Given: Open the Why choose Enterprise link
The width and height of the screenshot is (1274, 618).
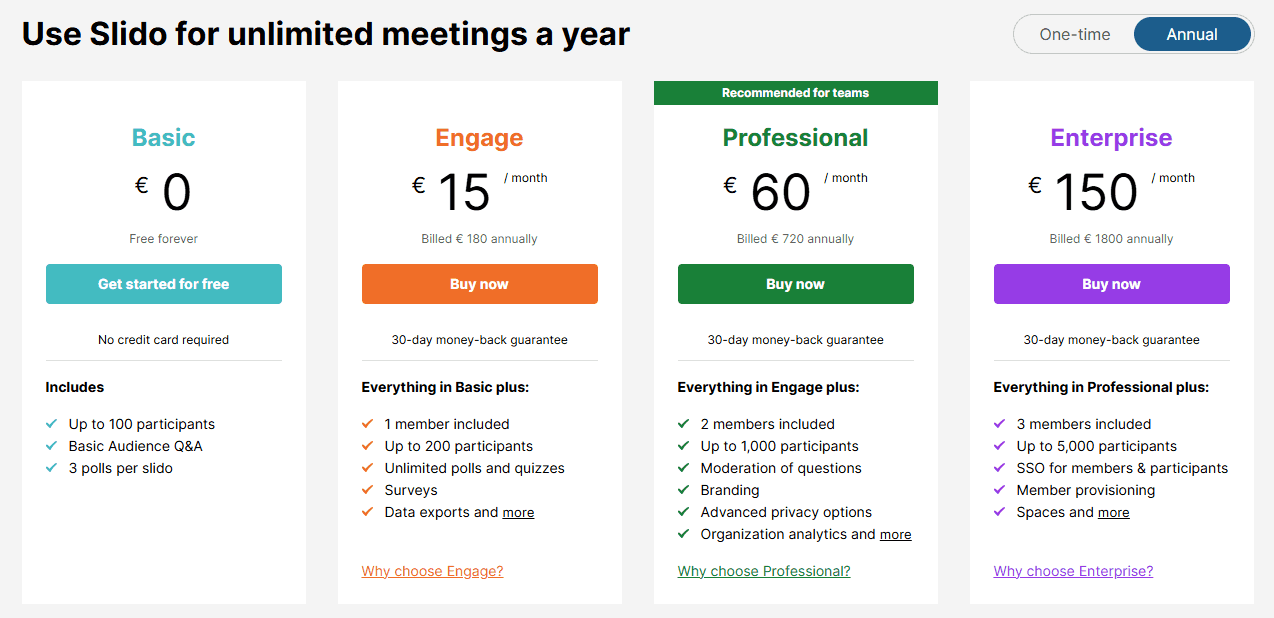Looking at the screenshot, I should coord(1073,571).
